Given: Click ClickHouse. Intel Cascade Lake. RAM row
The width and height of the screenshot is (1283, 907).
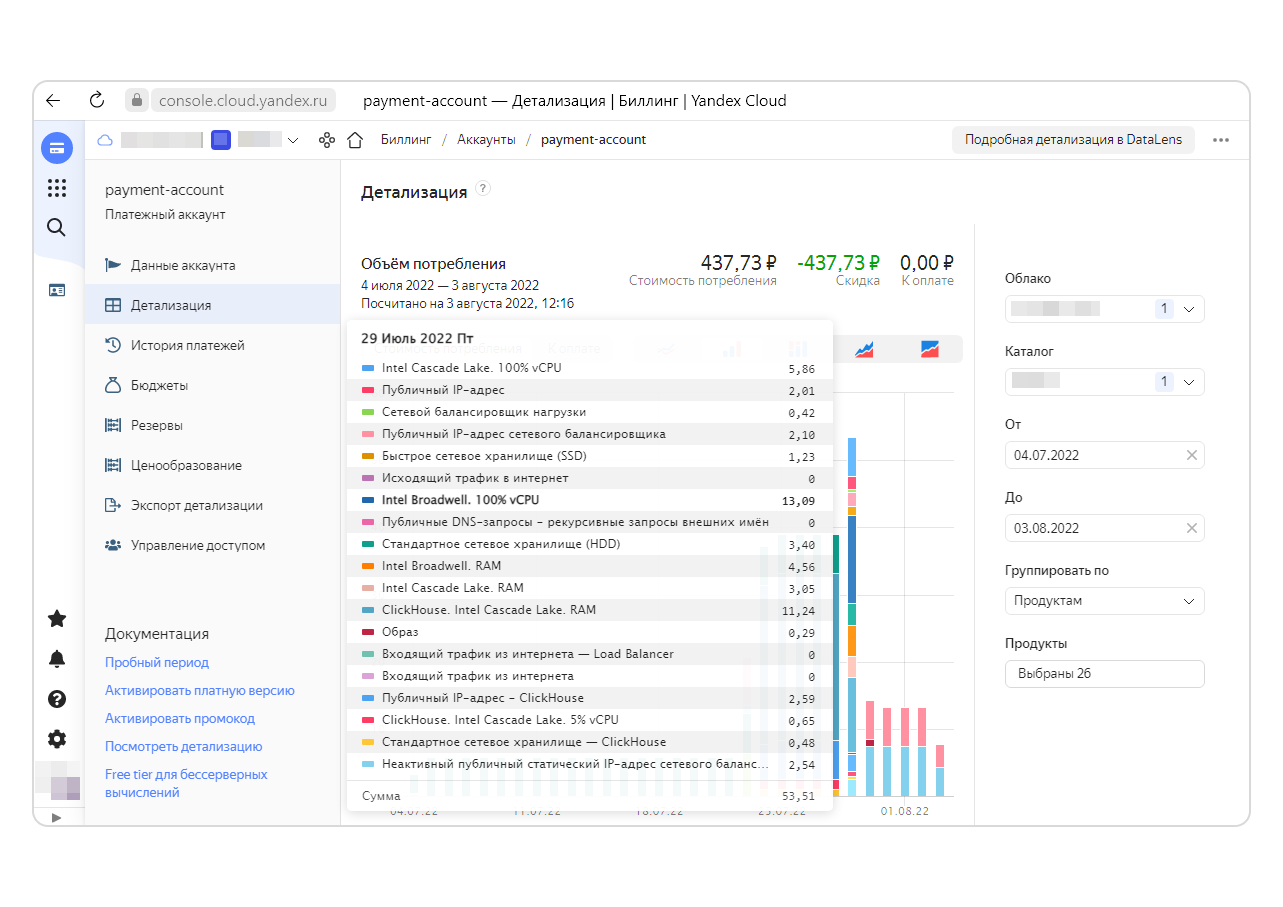Looking at the screenshot, I should [589, 610].
